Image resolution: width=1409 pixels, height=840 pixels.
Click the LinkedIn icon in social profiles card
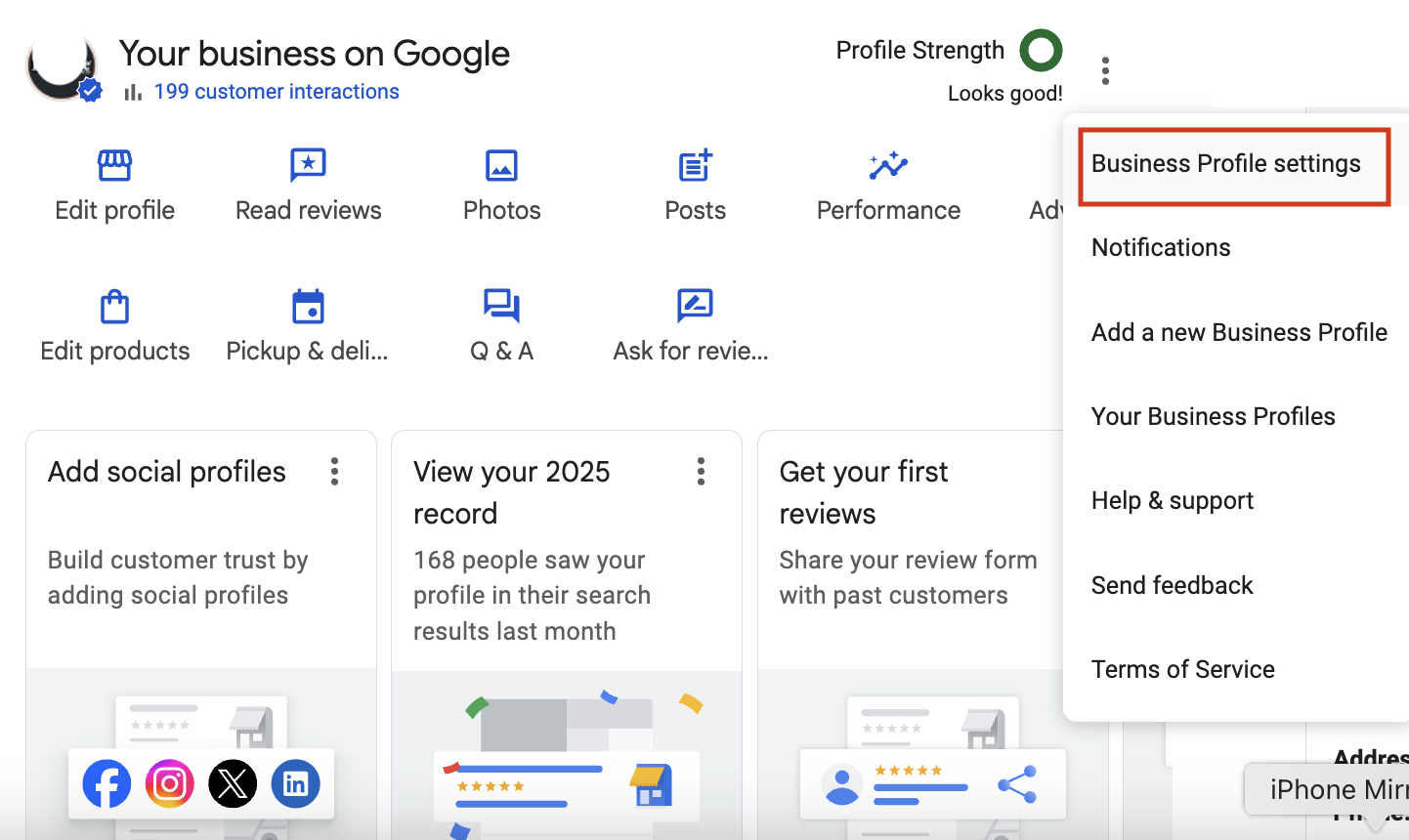pos(295,783)
